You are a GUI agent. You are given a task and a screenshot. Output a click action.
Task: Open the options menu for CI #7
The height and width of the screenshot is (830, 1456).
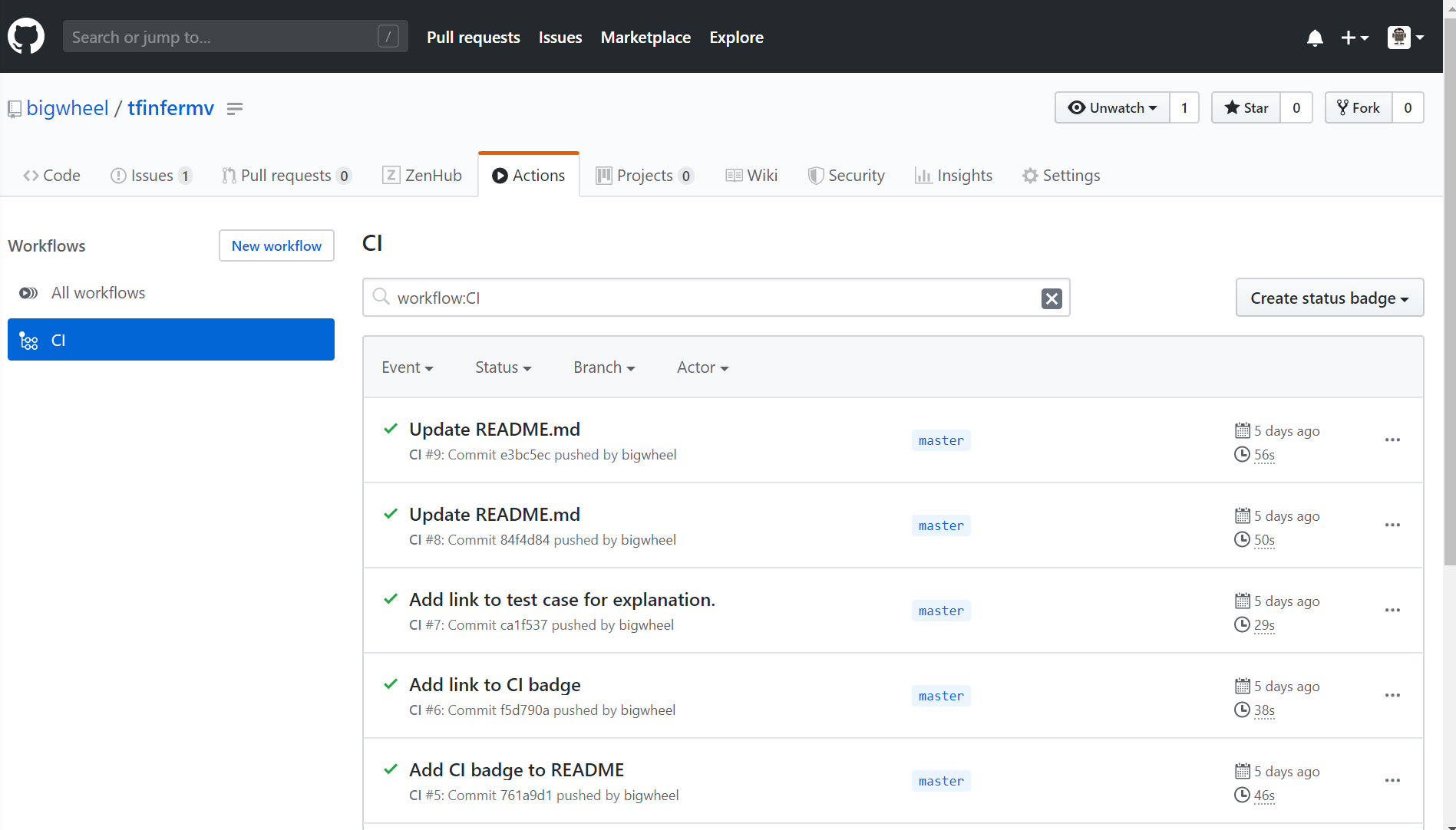tap(1392, 611)
